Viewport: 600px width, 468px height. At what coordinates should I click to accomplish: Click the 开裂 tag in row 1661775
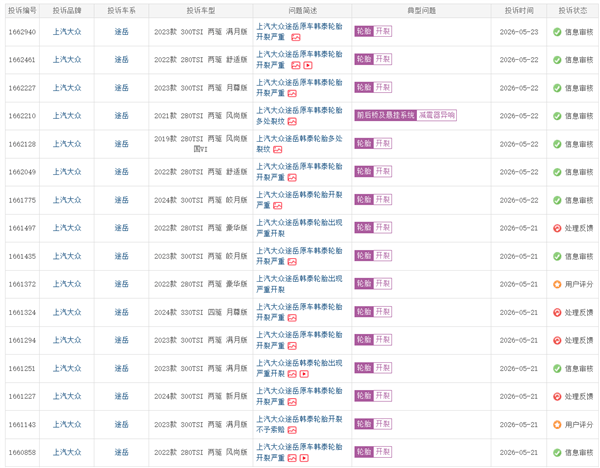[382, 199]
